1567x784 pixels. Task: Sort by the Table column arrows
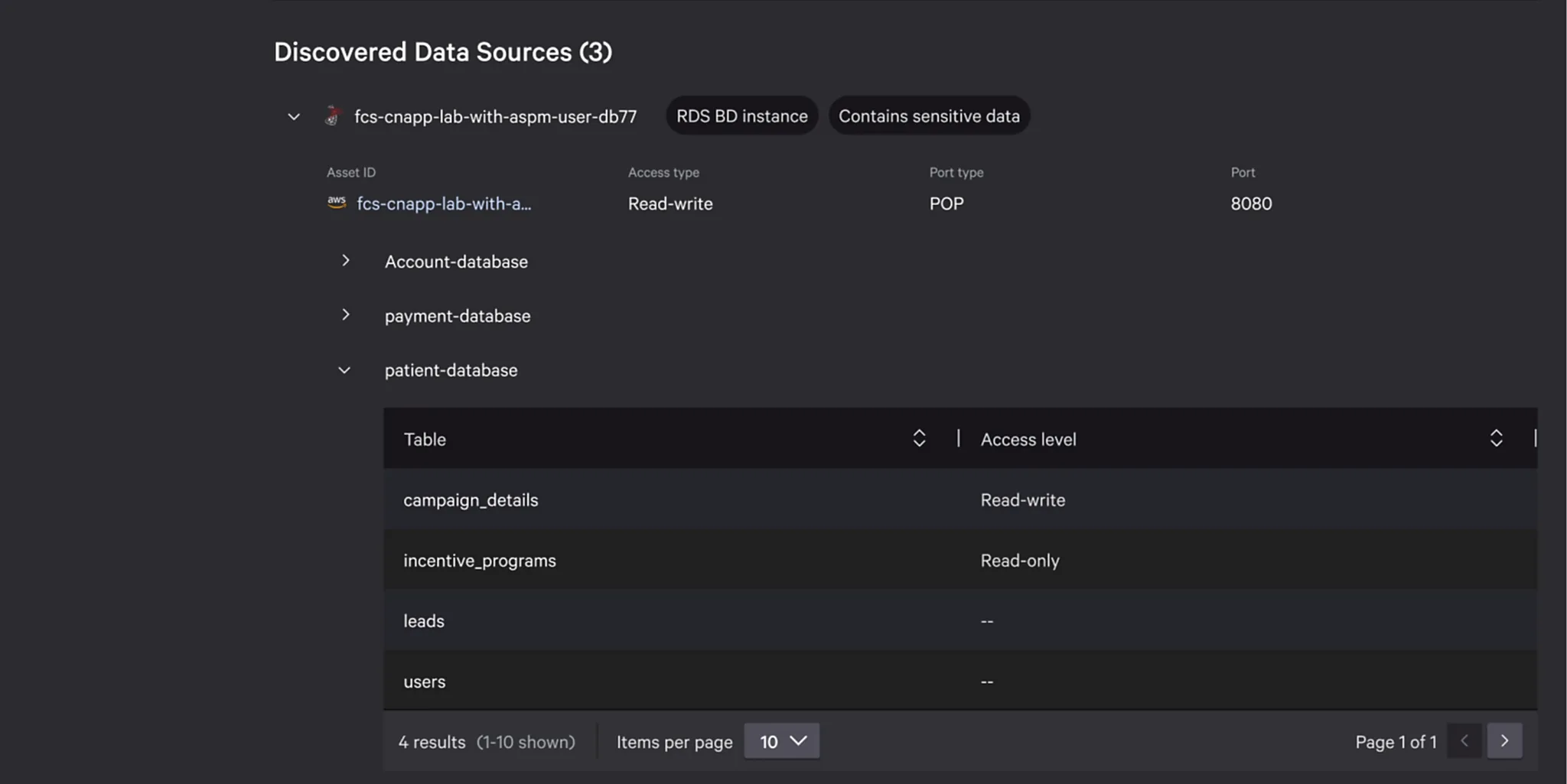point(919,438)
